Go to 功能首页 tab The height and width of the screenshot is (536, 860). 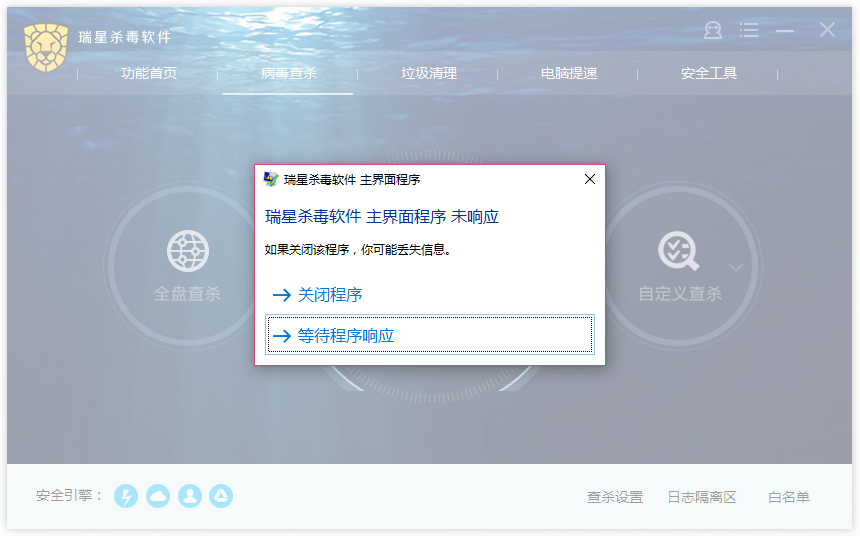pyautogui.click(x=149, y=73)
